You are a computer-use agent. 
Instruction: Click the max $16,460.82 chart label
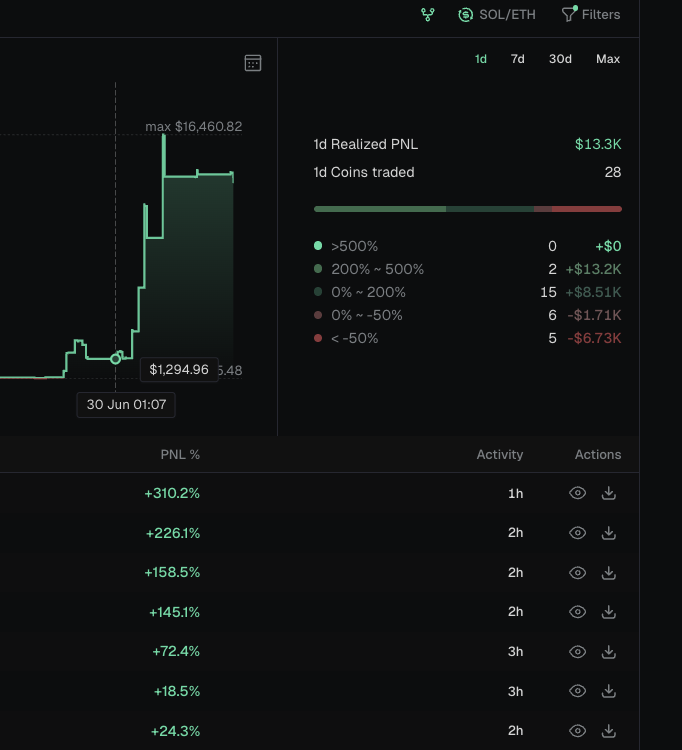point(194,126)
